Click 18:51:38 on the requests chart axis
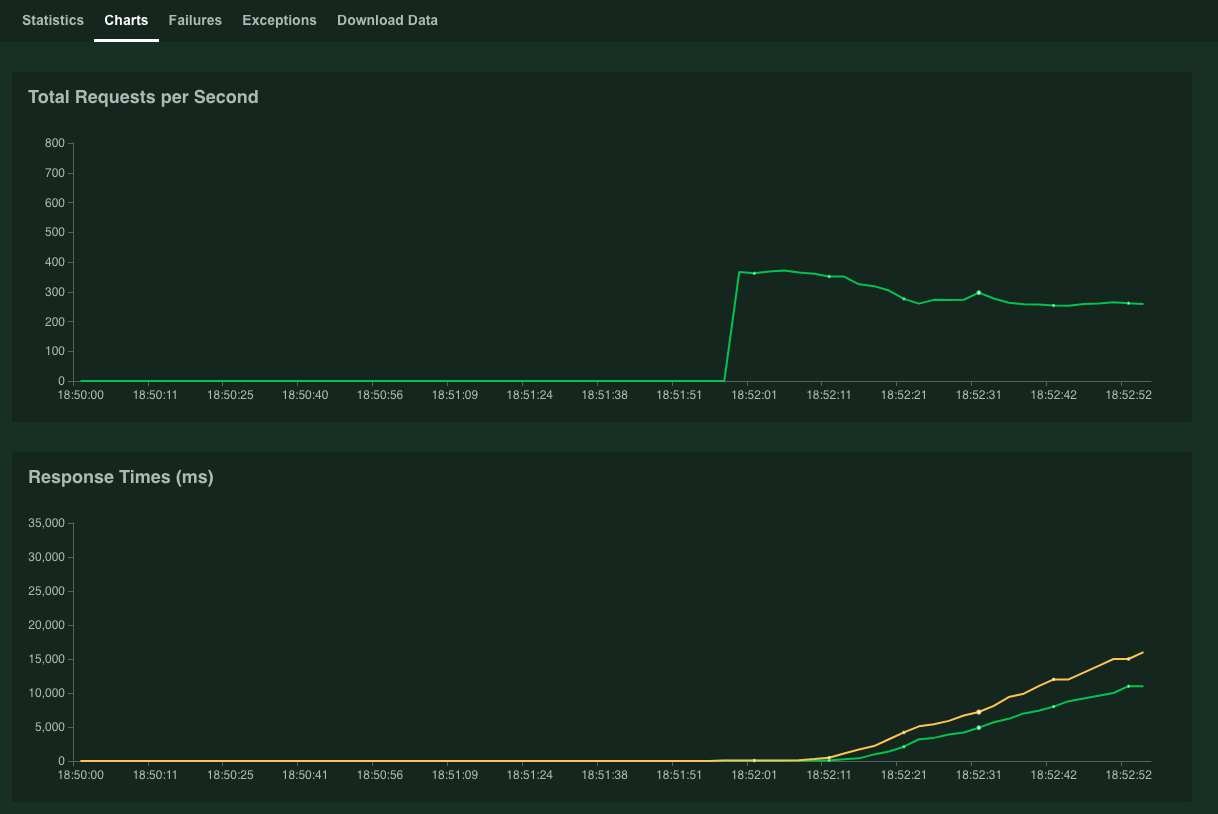 [x=604, y=395]
